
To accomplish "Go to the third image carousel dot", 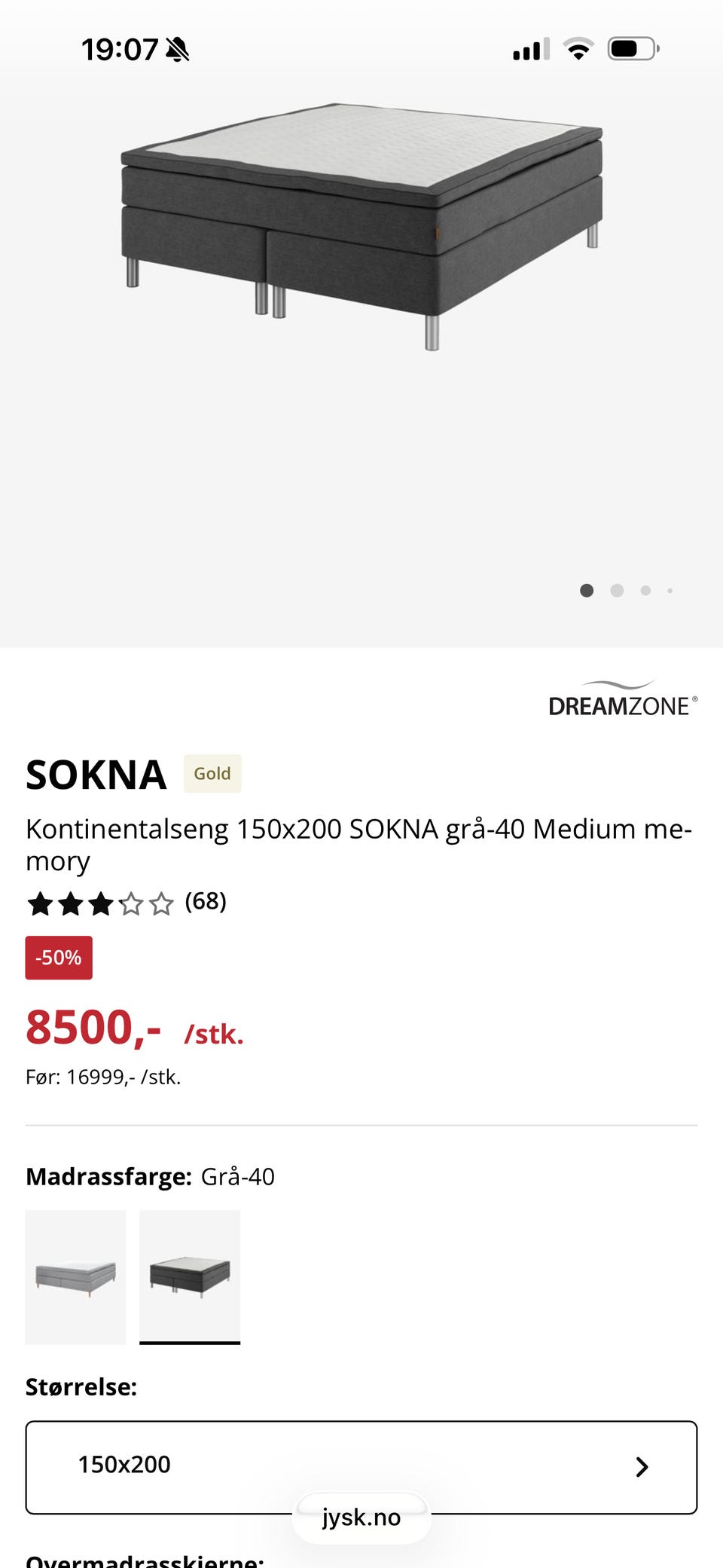I will [x=645, y=591].
